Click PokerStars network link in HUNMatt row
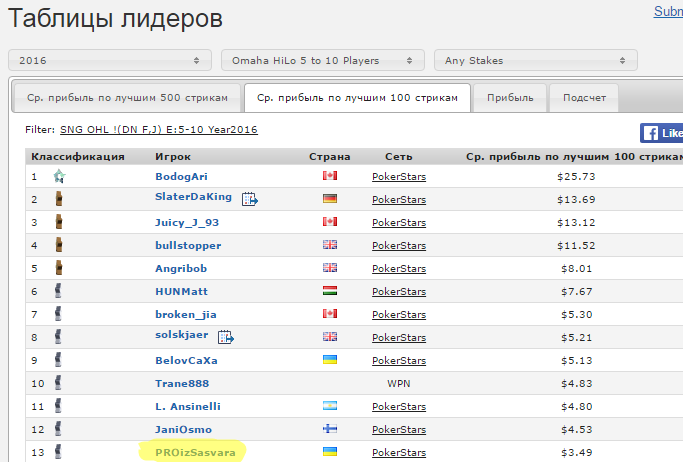 (399, 291)
